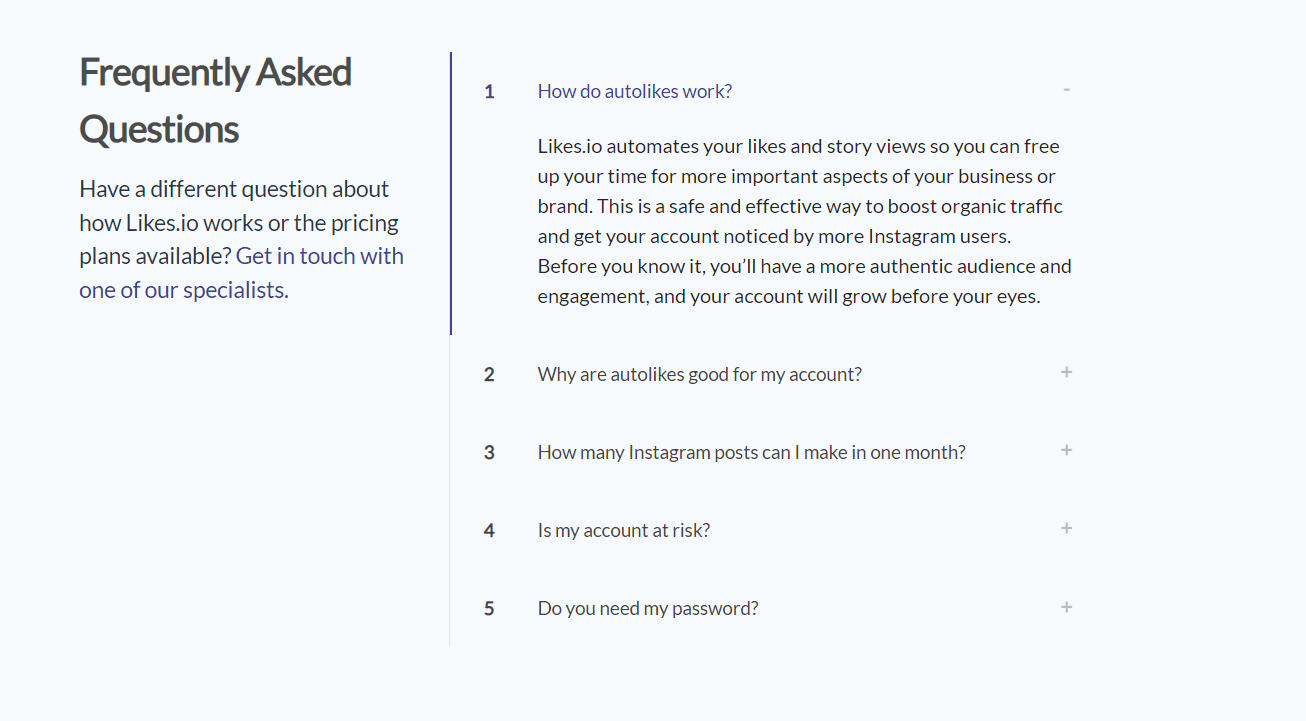Follow the "Get in touch with" specialists link

pos(319,257)
